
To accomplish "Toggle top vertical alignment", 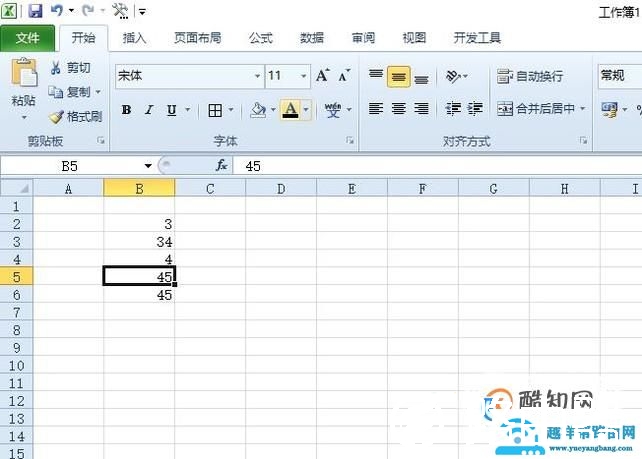I will (376, 76).
